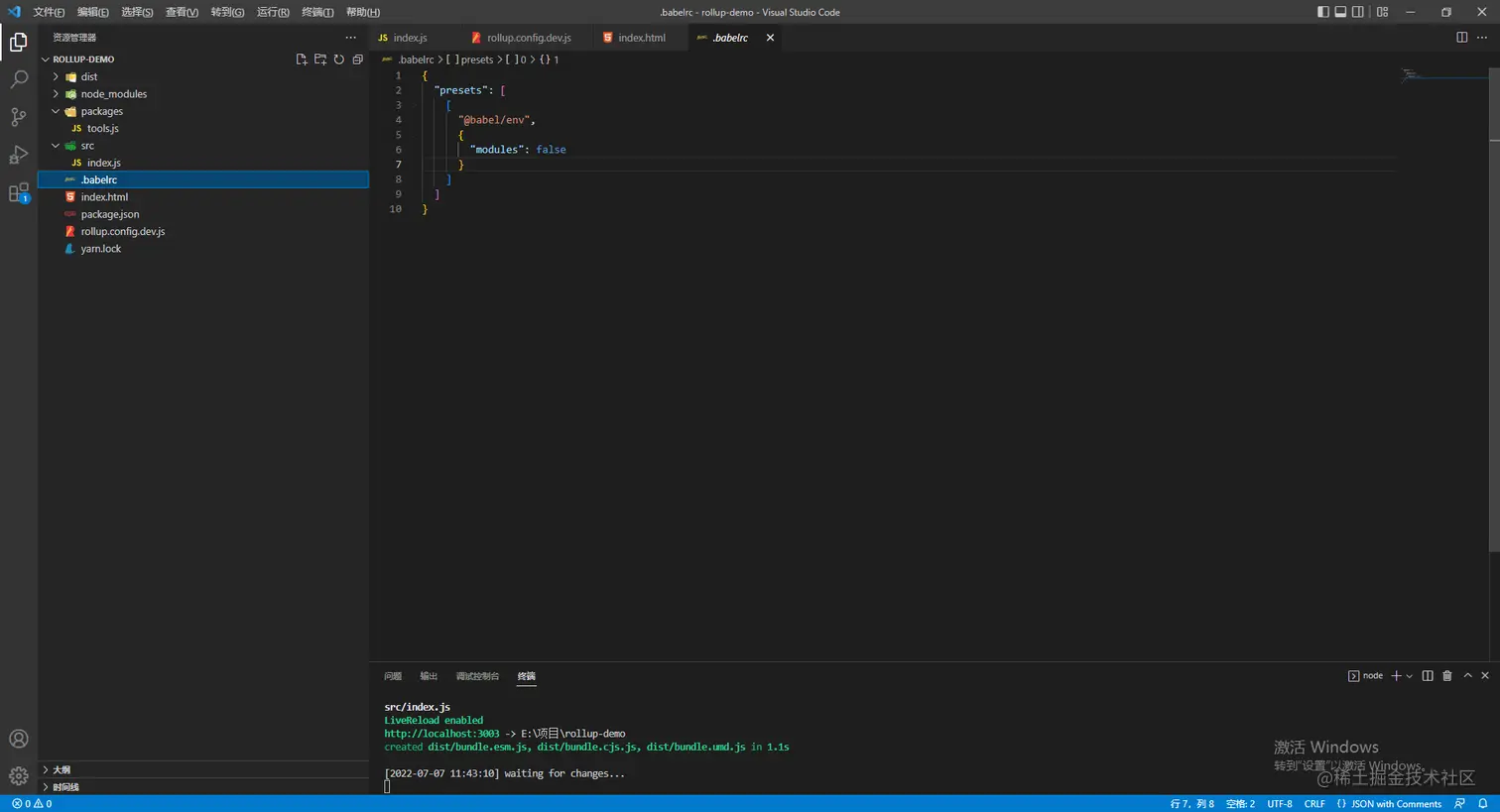1500x812 pixels.
Task: Open the 选择 (Selection) menu
Action: click(137, 12)
